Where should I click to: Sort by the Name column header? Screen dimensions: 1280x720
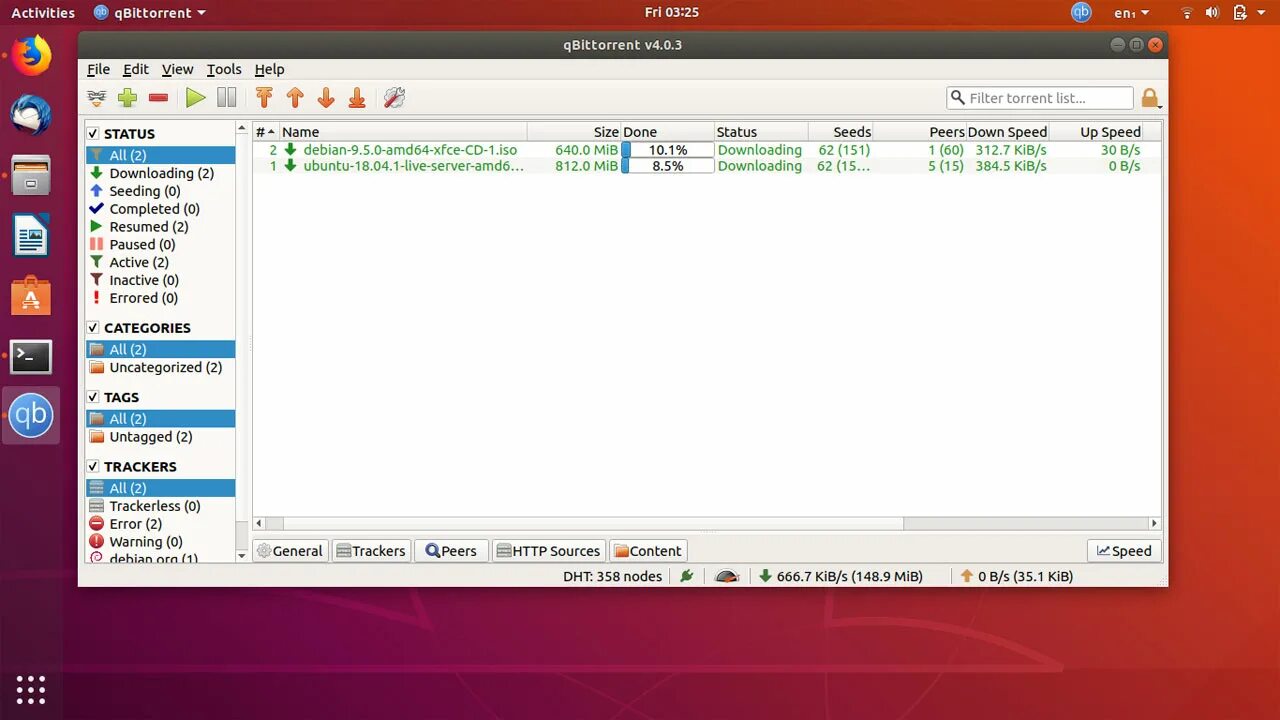pos(403,132)
